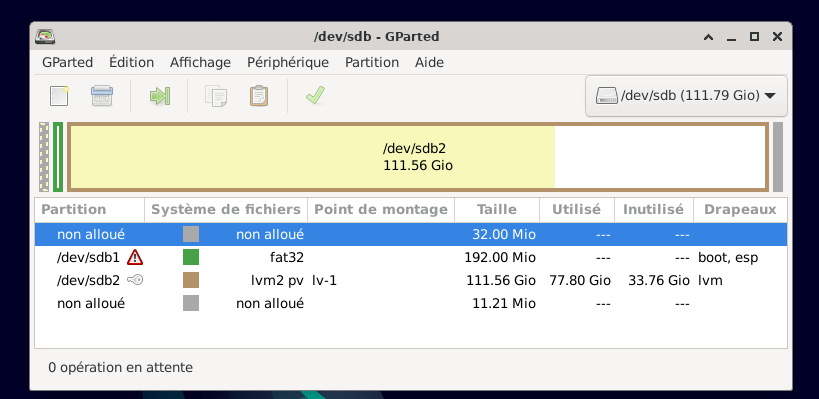Click the GParted app icon in title bar
The width and height of the screenshot is (819, 399).
pos(45,37)
